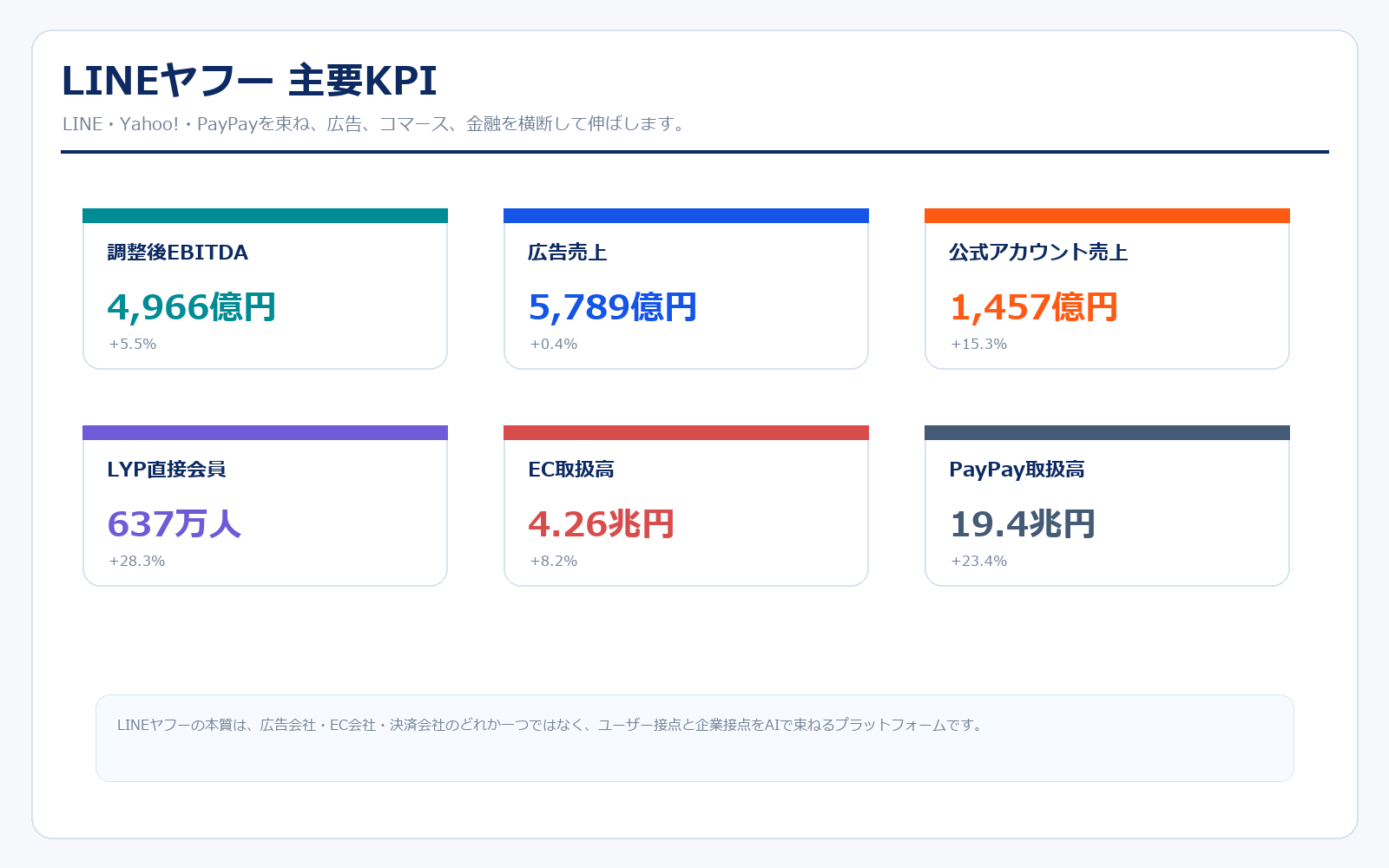Click the red bar atop the EC取扱高 card

686,432
